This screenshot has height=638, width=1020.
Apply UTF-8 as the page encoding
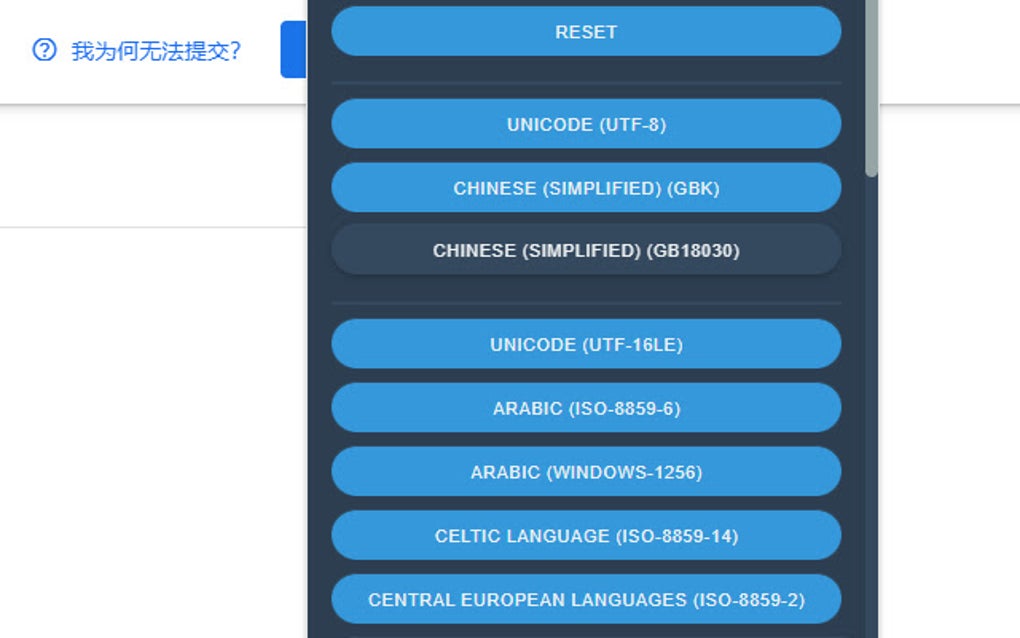point(586,124)
